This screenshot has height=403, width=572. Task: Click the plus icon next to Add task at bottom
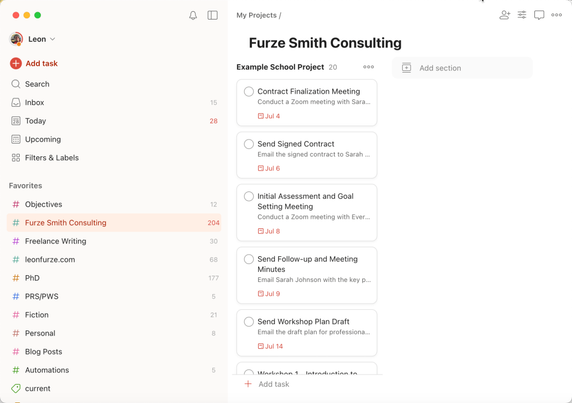[x=248, y=384]
